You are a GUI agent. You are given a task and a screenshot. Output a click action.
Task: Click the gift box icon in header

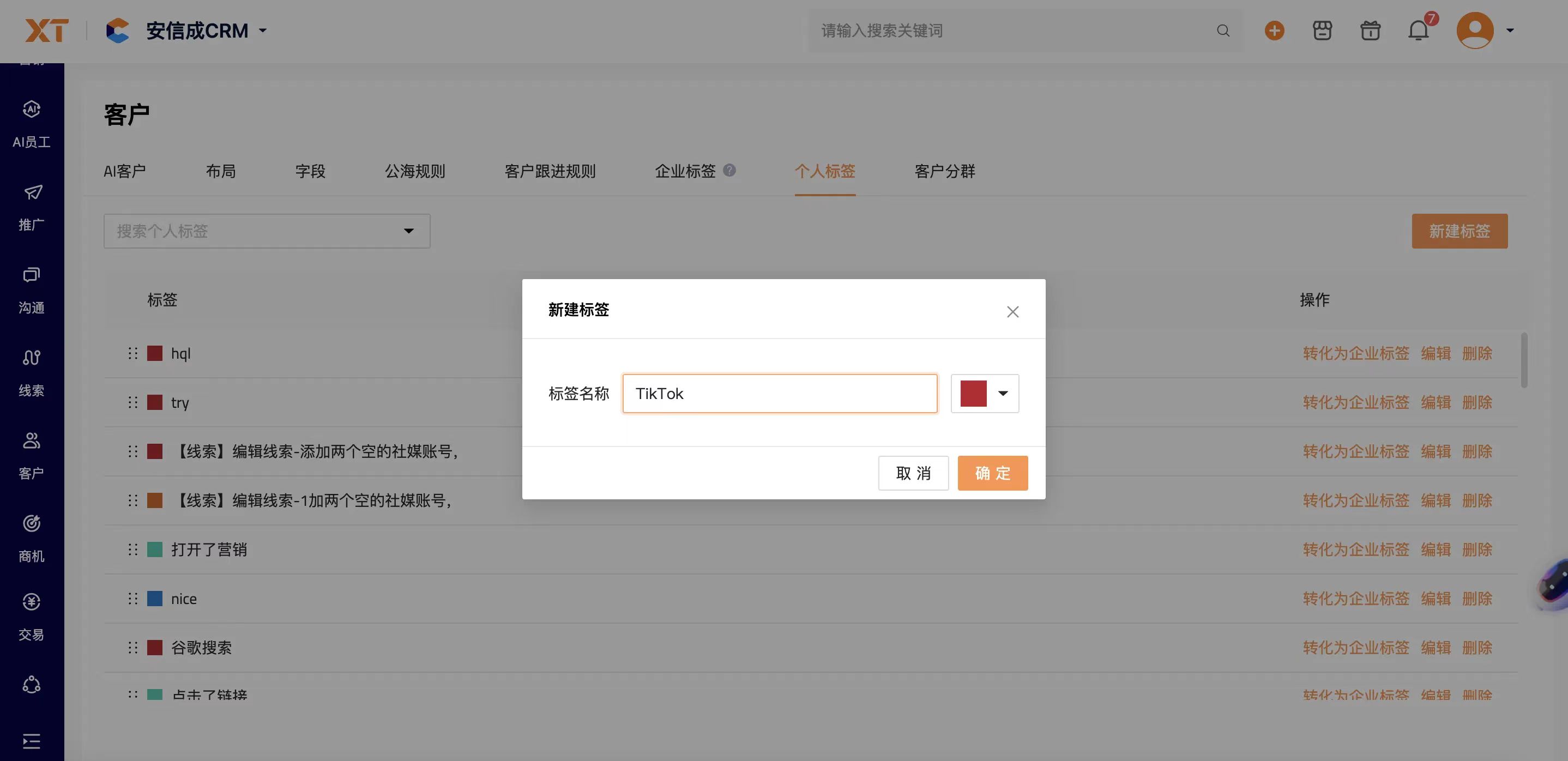point(1370,31)
